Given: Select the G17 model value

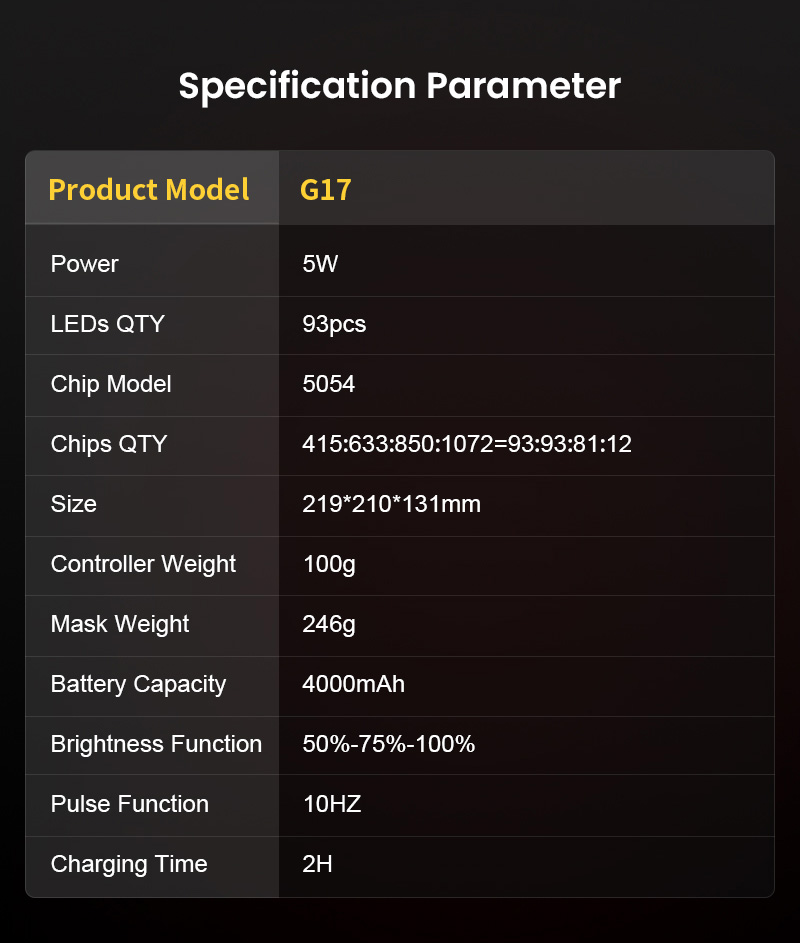Looking at the screenshot, I should (326, 189).
